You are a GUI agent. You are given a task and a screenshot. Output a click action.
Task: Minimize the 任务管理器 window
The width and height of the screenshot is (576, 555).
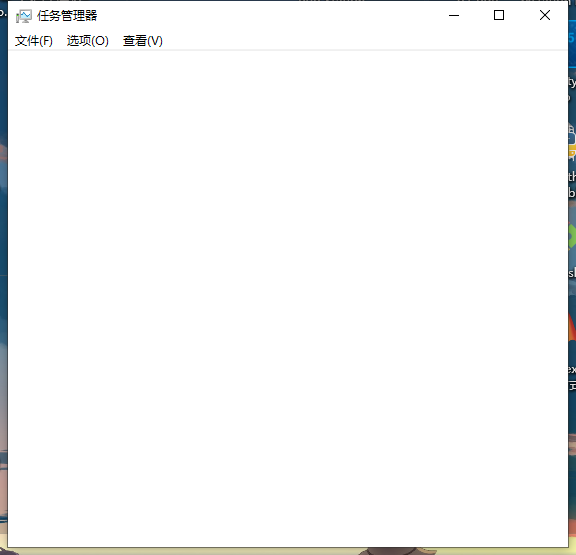point(454,15)
